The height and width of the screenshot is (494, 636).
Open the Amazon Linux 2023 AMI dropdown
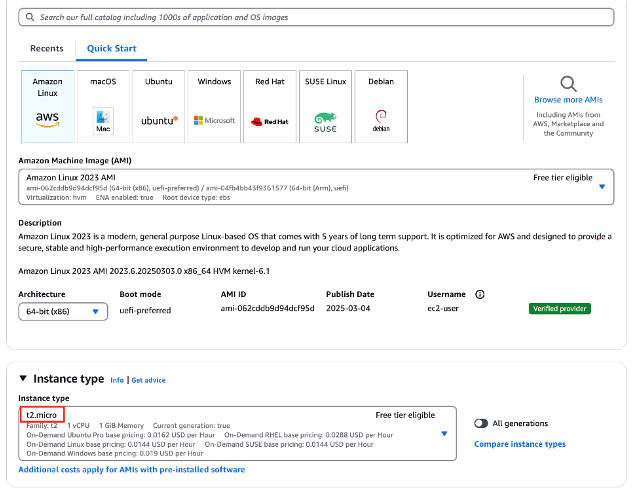point(316,187)
